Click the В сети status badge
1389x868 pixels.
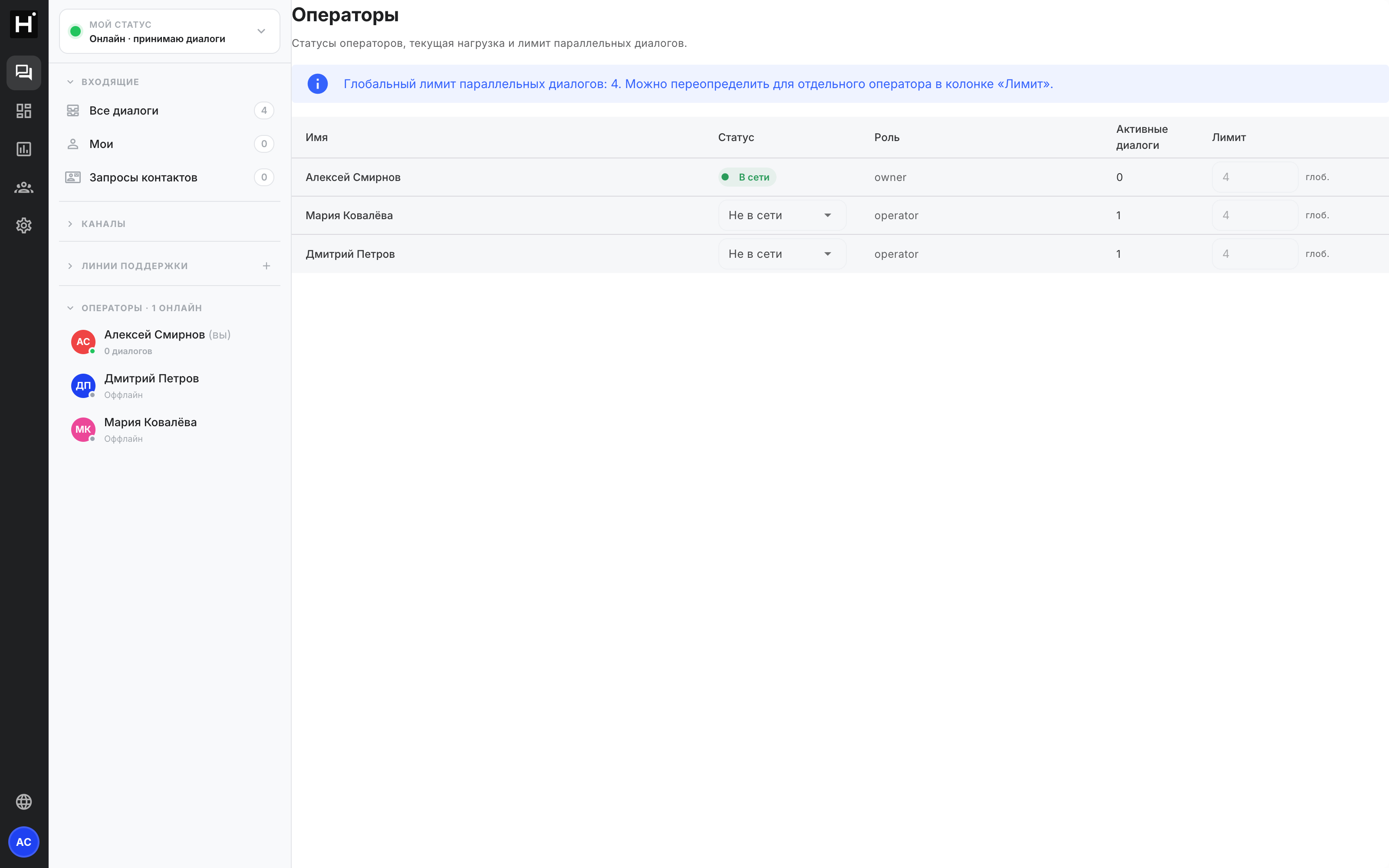(747, 177)
